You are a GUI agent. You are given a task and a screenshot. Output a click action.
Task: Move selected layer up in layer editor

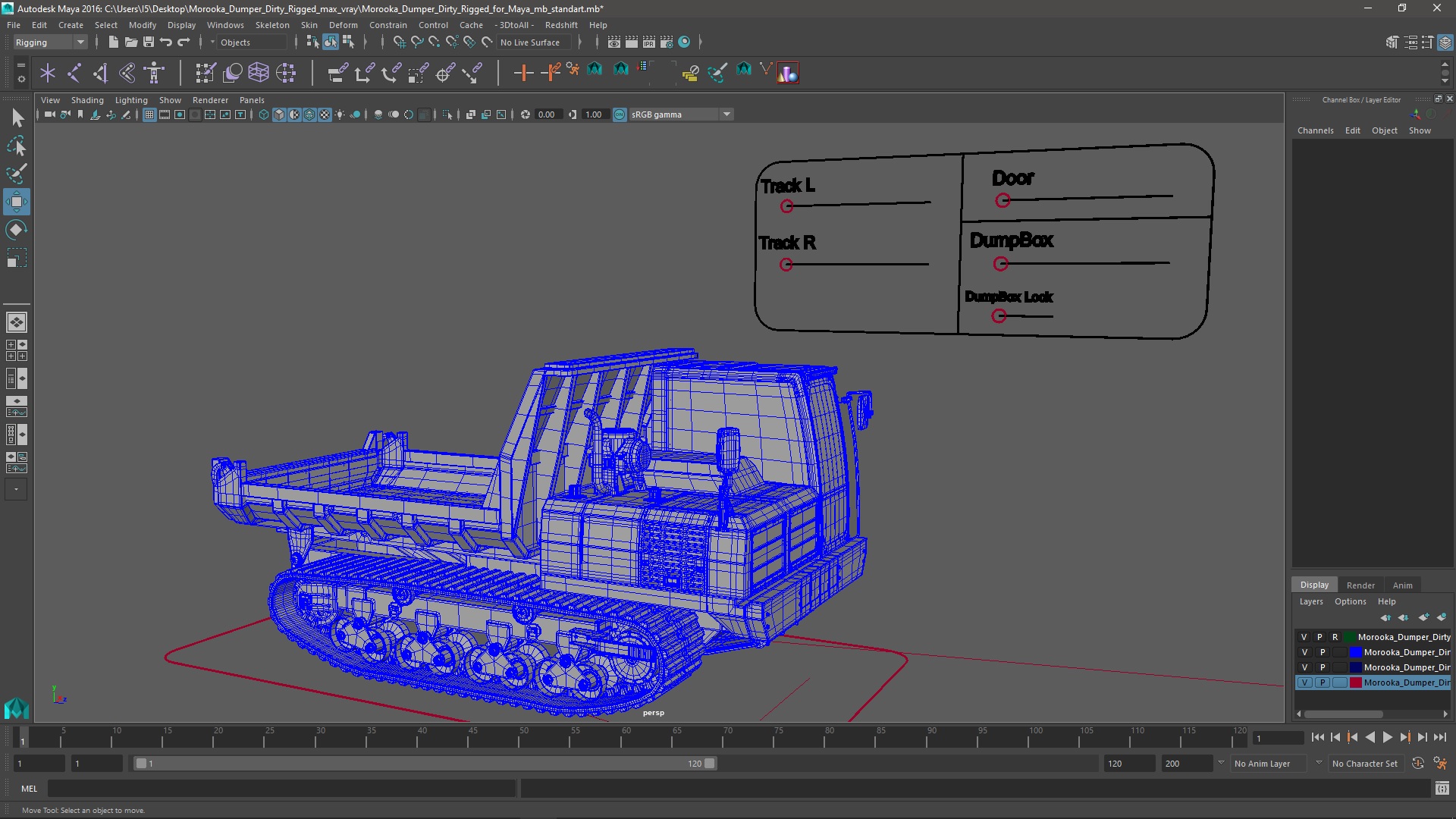(1385, 617)
